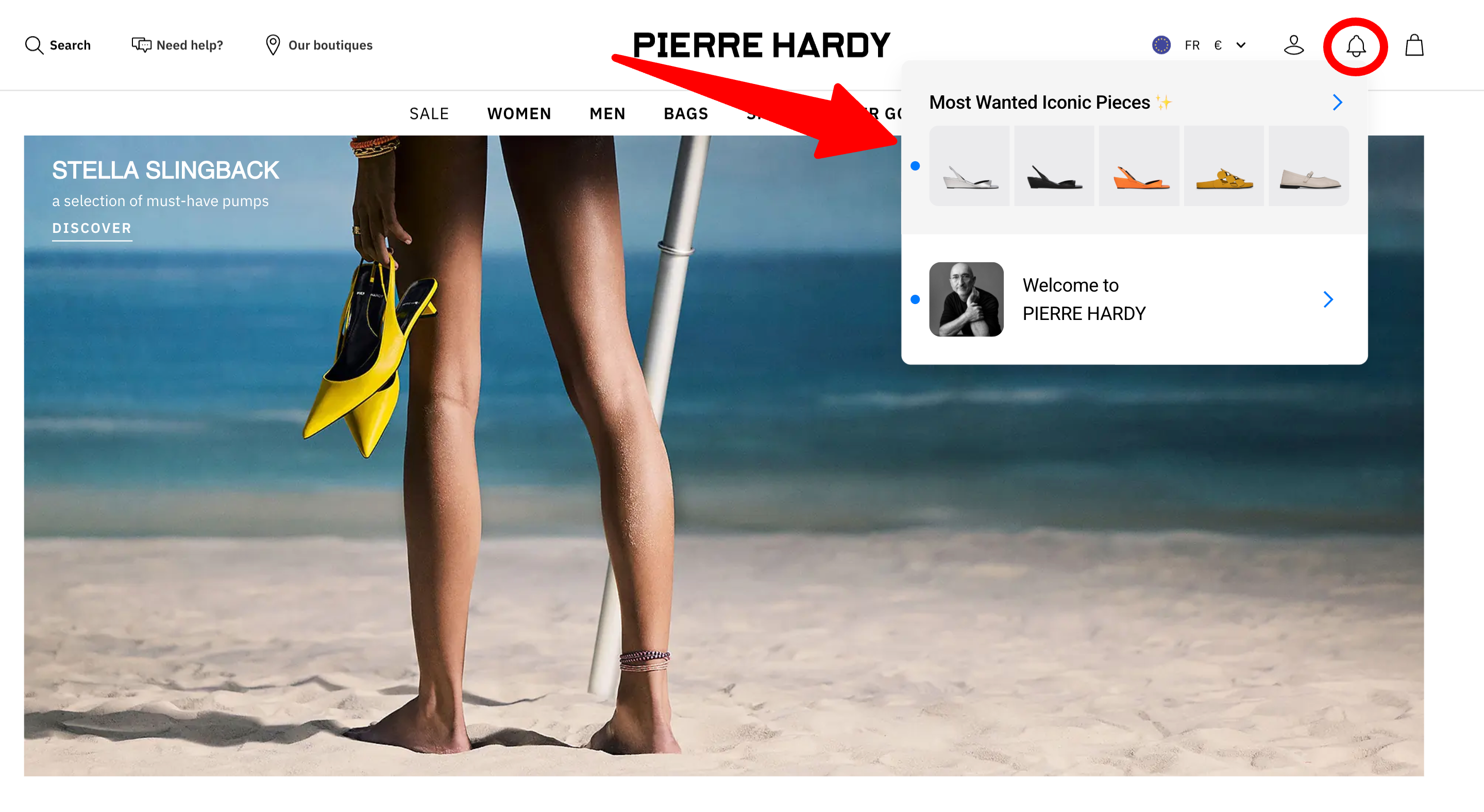Viewport: 1484px width, 812px height.
Task: Open the shopping bag icon
Action: click(1414, 45)
